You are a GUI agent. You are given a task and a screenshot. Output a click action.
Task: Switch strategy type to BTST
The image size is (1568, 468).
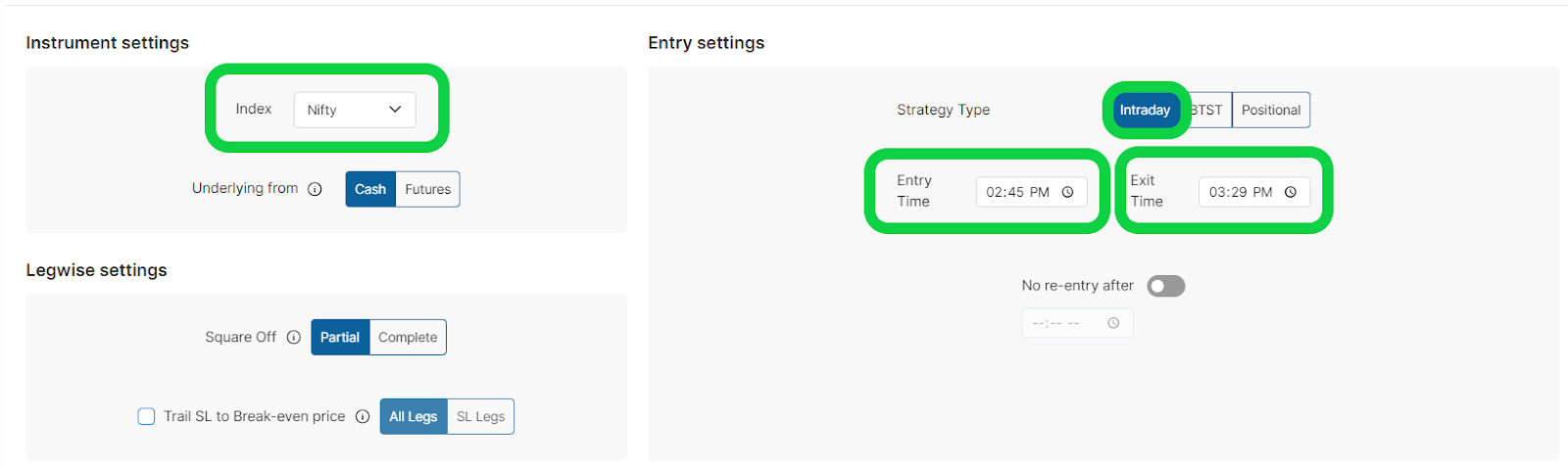(1207, 110)
